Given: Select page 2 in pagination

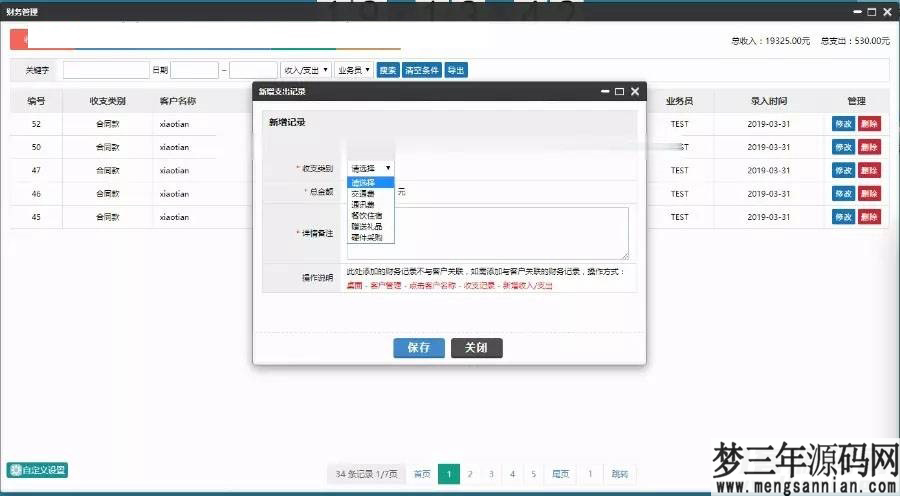Looking at the screenshot, I should coord(470,474).
